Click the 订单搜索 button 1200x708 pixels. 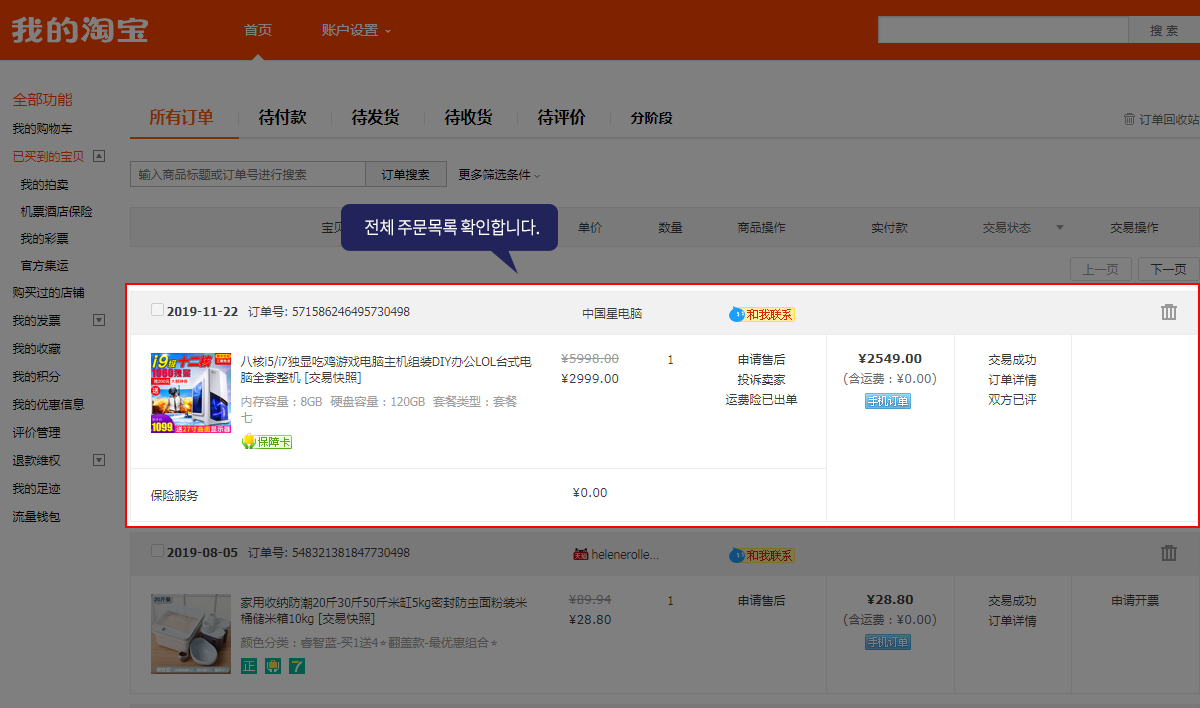pos(405,175)
